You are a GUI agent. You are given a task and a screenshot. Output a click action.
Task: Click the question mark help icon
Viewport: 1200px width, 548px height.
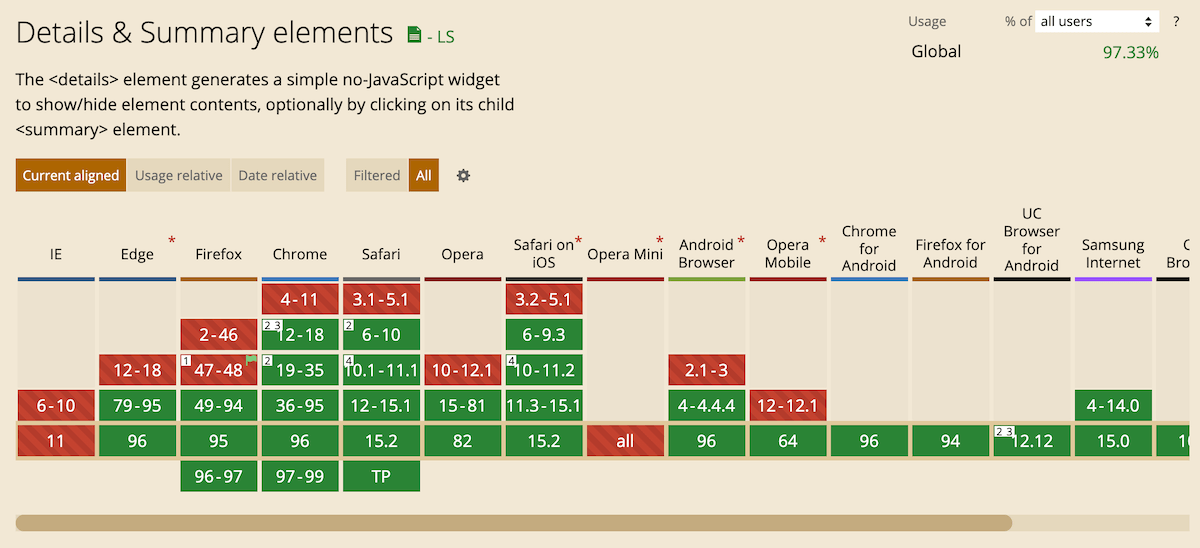point(1176,21)
